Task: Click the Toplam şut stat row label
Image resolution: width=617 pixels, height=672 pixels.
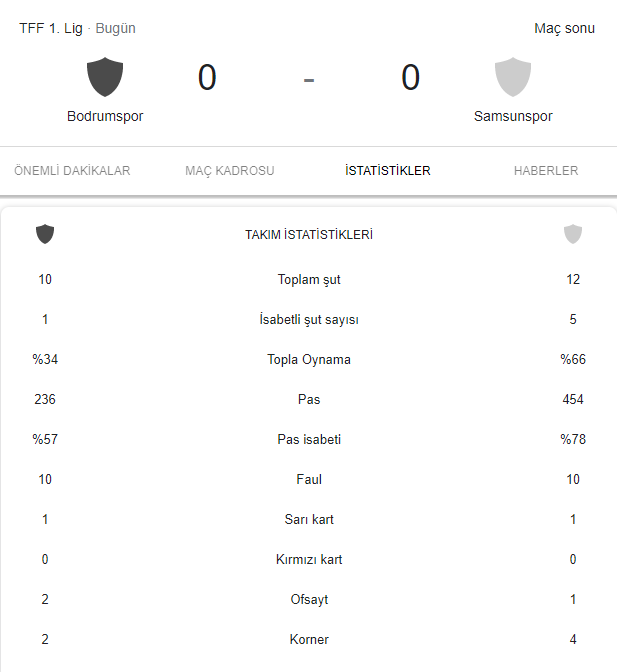Action: point(309,280)
